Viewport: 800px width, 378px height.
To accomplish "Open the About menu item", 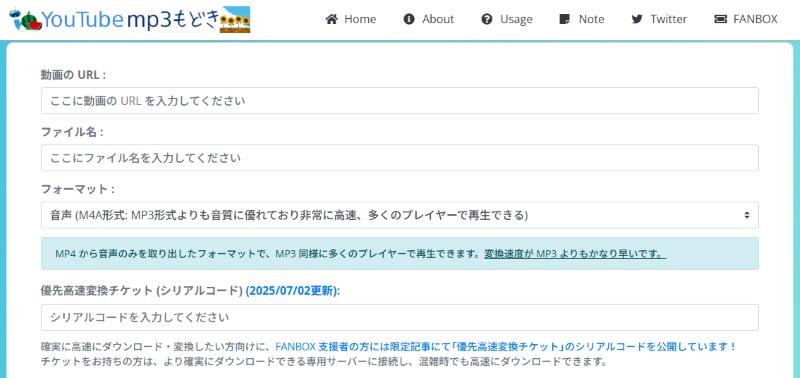I will pos(429,19).
